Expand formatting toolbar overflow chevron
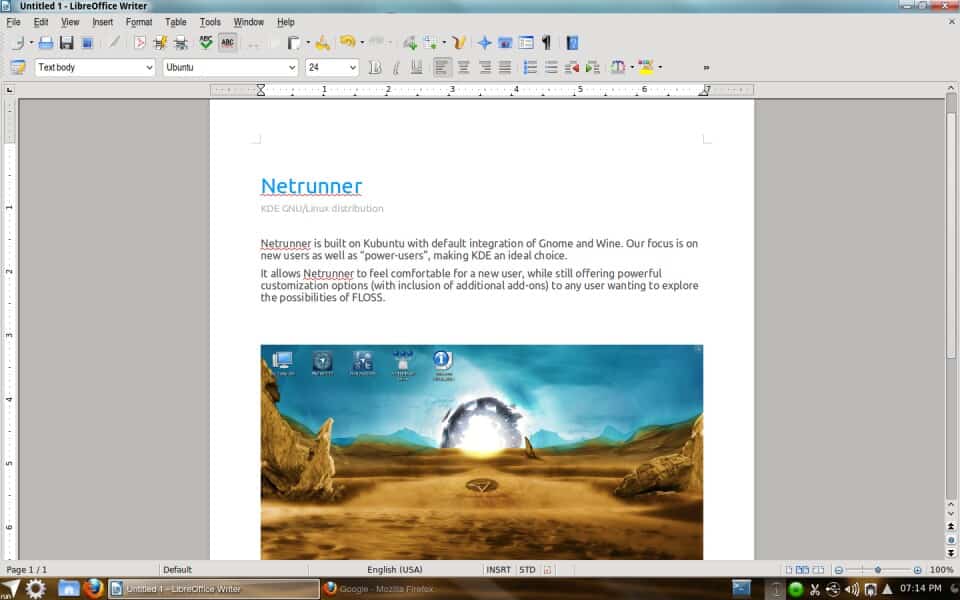Image resolution: width=960 pixels, height=600 pixels. (x=706, y=67)
